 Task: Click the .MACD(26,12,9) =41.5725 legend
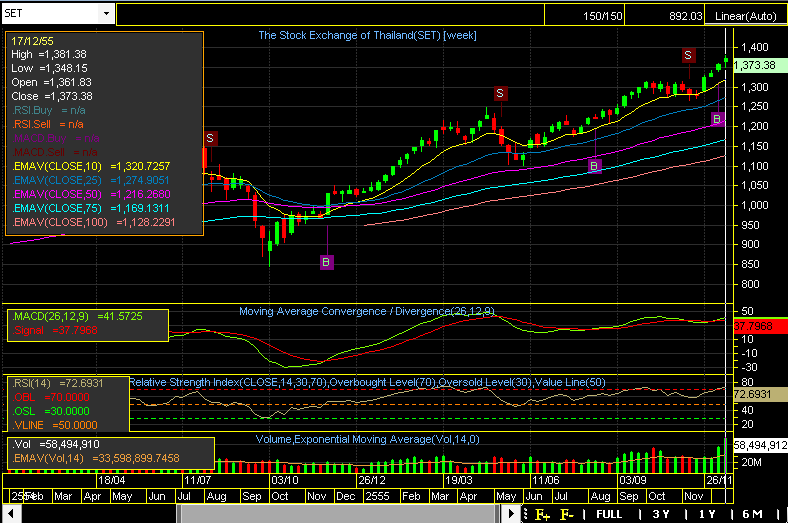77,317
